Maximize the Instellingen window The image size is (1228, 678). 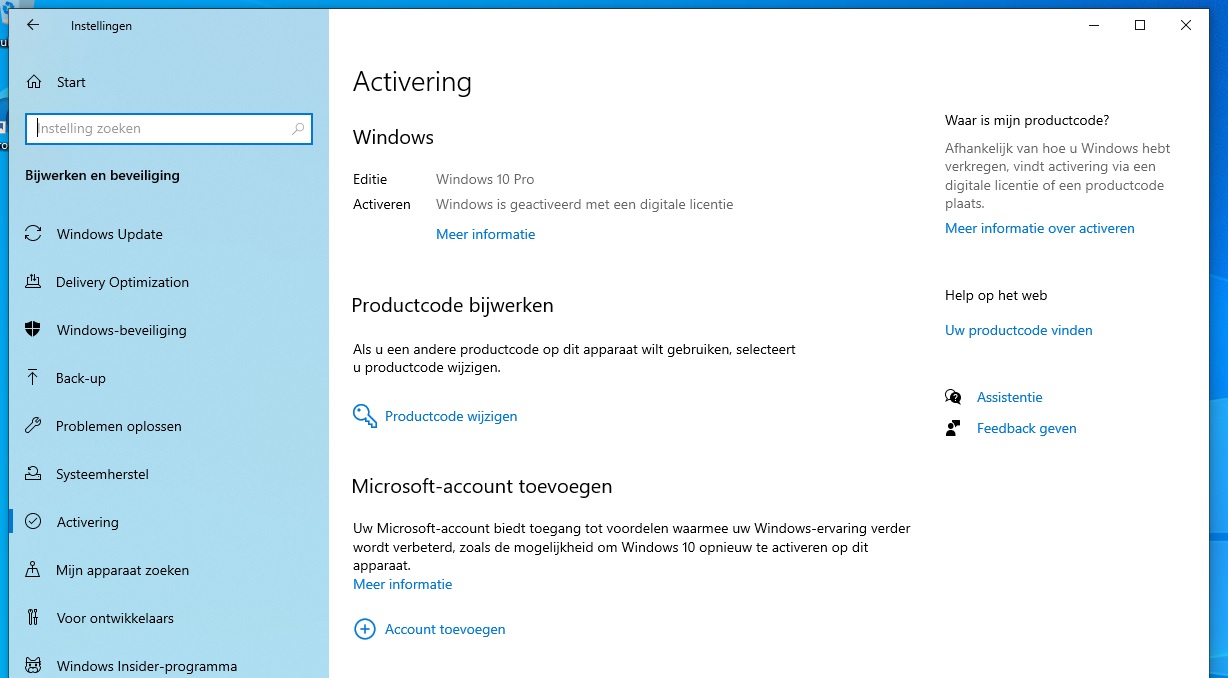tap(1139, 25)
